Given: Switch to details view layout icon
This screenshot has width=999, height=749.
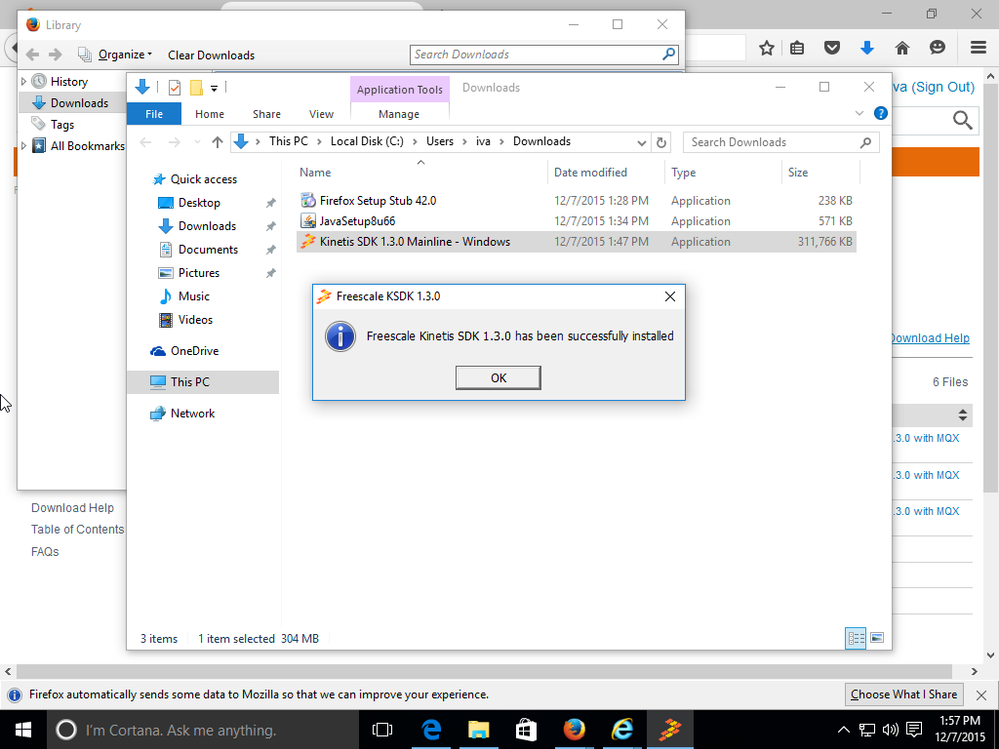Looking at the screenshot, I should click(856, 638).
